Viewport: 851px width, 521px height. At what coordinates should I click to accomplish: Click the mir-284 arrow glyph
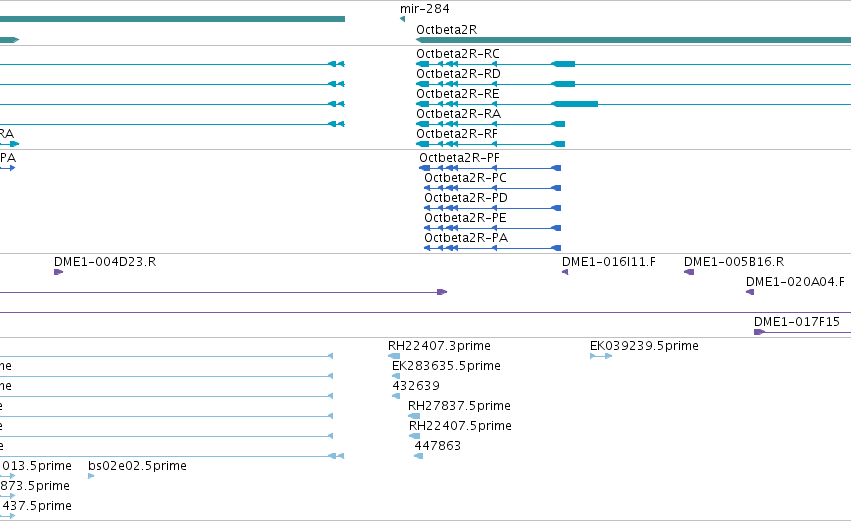click(402, 19)
